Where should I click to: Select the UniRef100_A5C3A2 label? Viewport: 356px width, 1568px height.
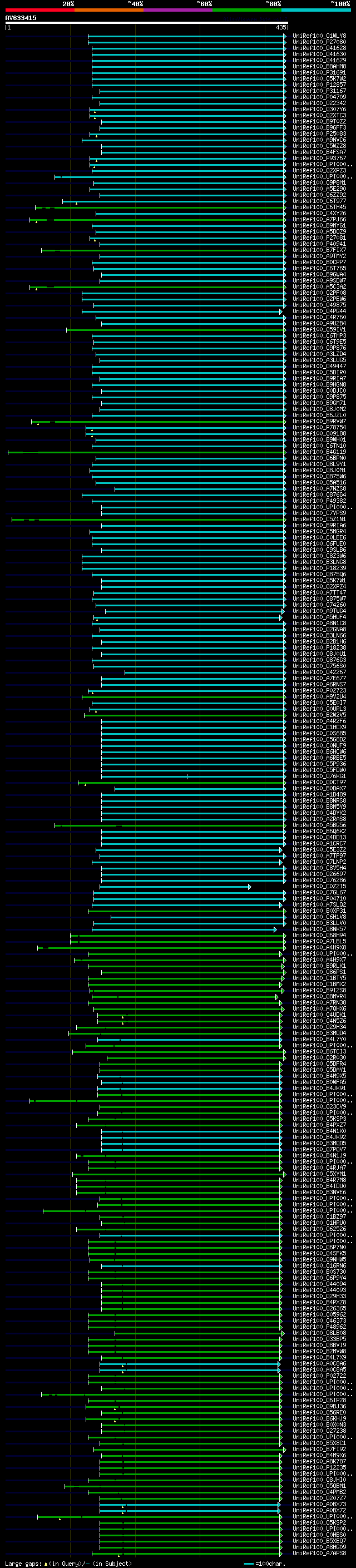pos(319,286)
